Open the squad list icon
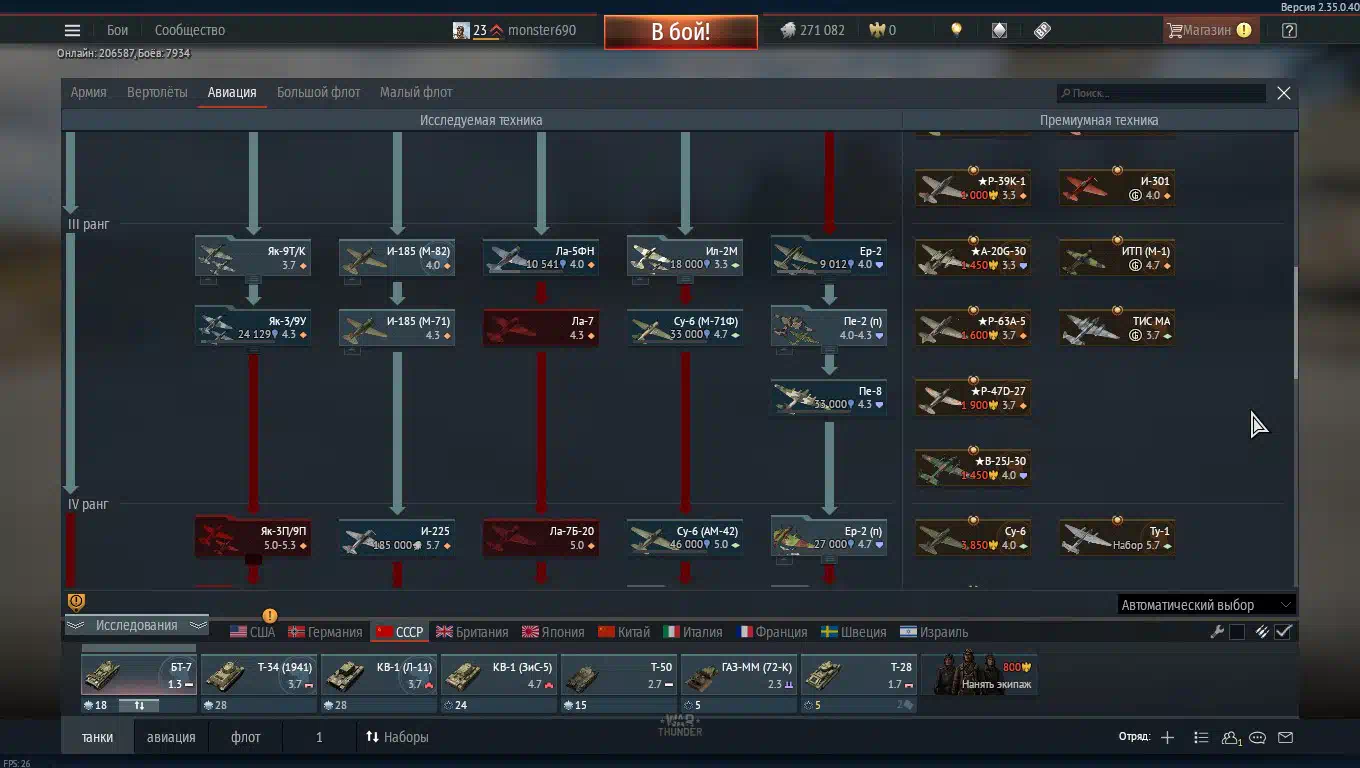 pos(1201,737)
